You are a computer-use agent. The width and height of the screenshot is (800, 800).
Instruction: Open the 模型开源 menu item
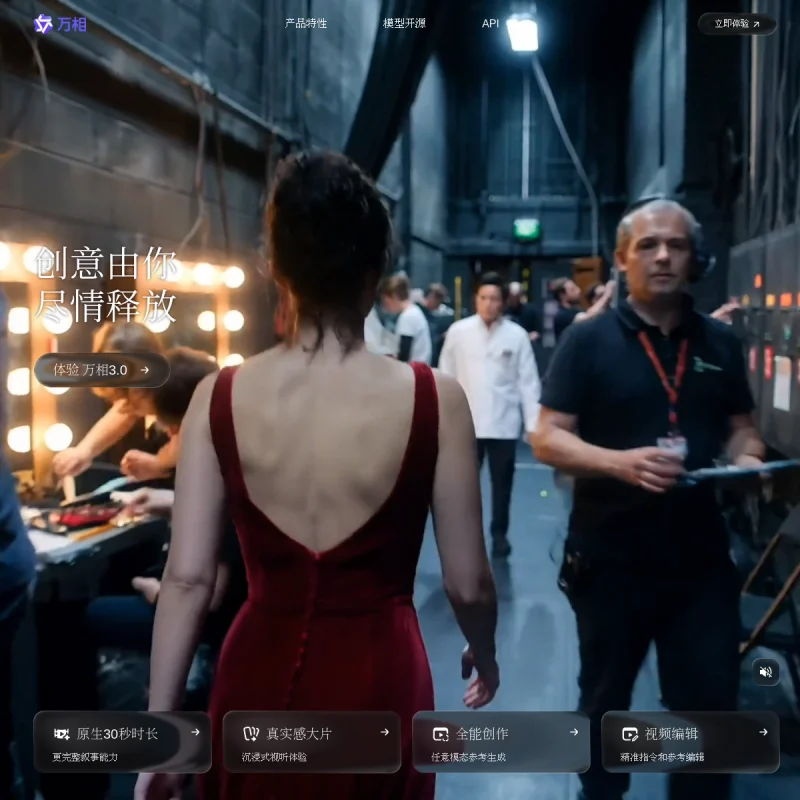pos(404,23)
